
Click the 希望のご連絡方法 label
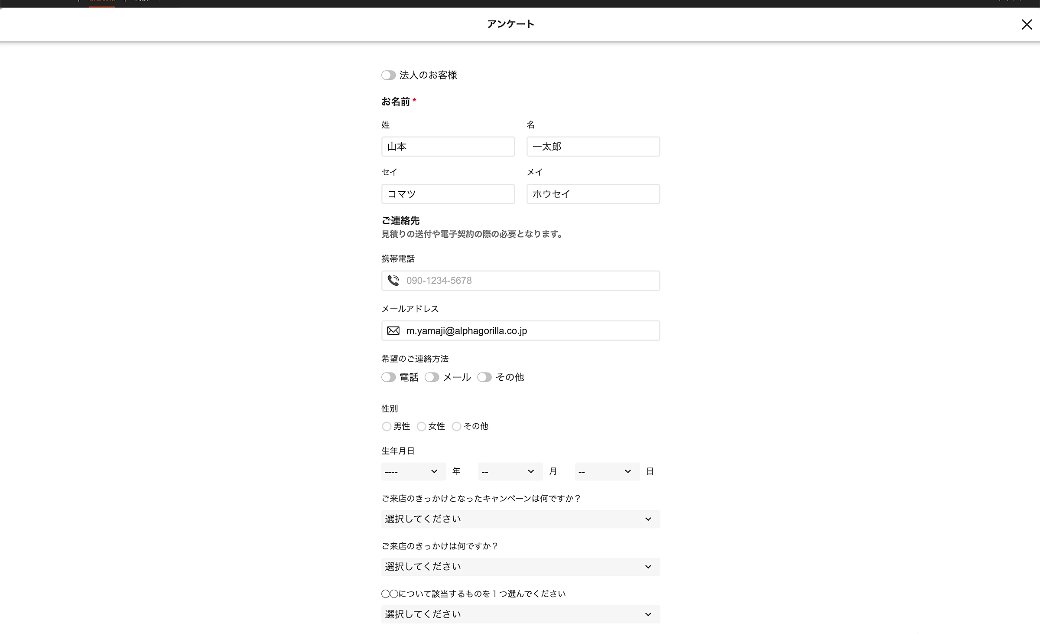tap(415, 359)
